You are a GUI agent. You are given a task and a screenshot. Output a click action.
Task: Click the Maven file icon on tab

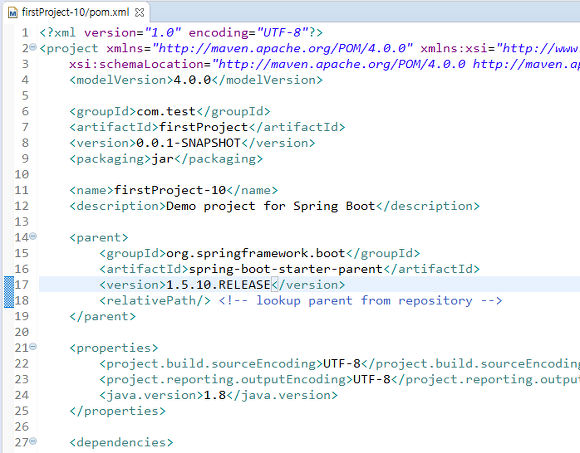coord(13,13)
